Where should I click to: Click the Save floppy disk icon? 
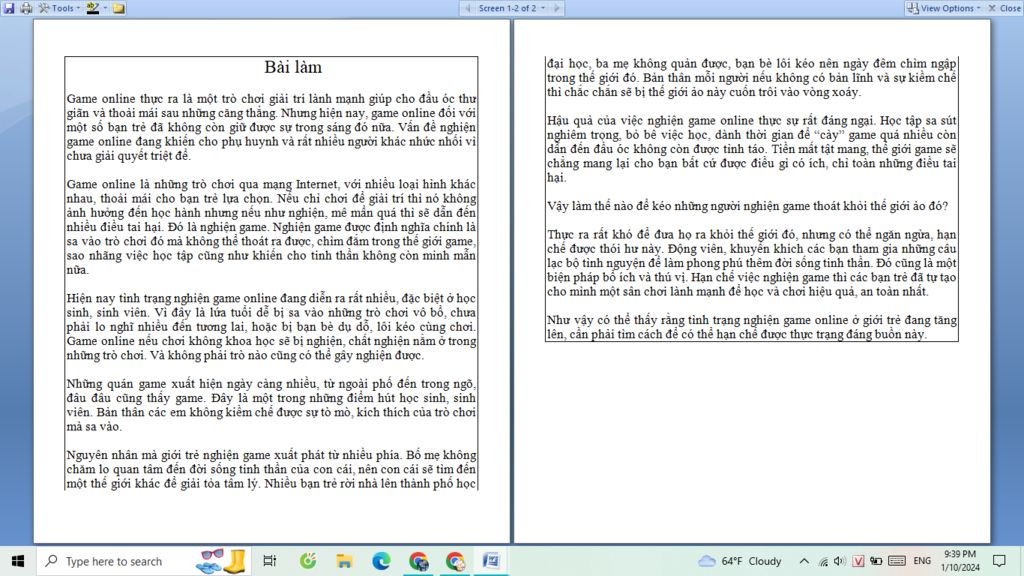pyautogui.click(x=8, y=8)
